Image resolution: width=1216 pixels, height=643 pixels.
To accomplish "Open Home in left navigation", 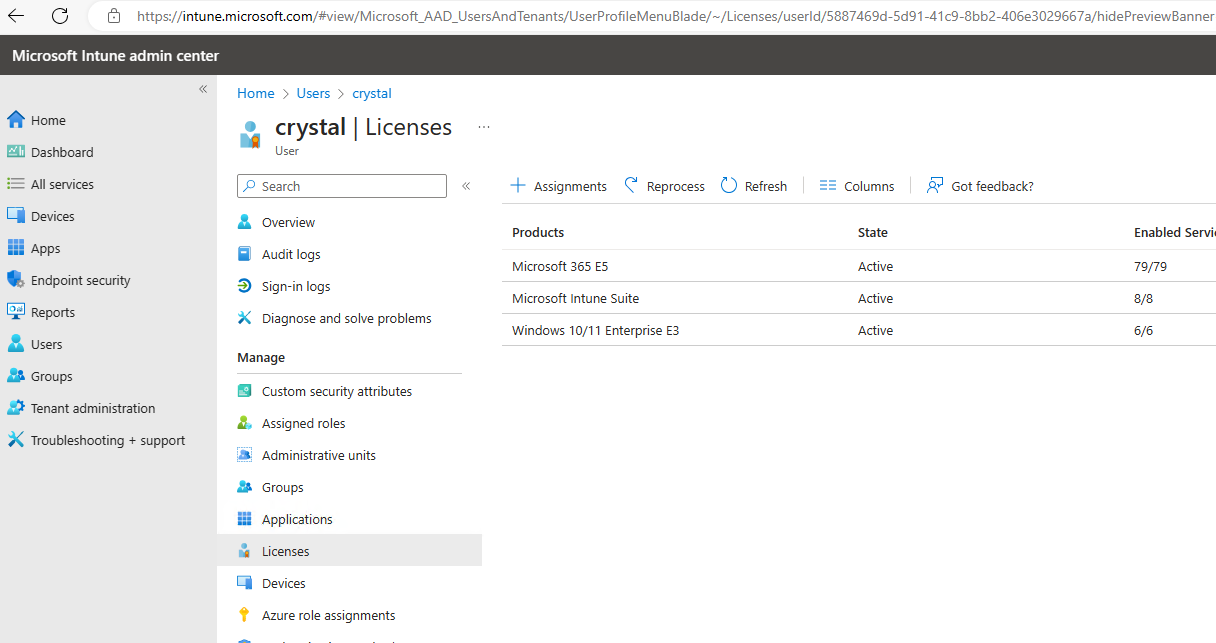I will 48,120.
